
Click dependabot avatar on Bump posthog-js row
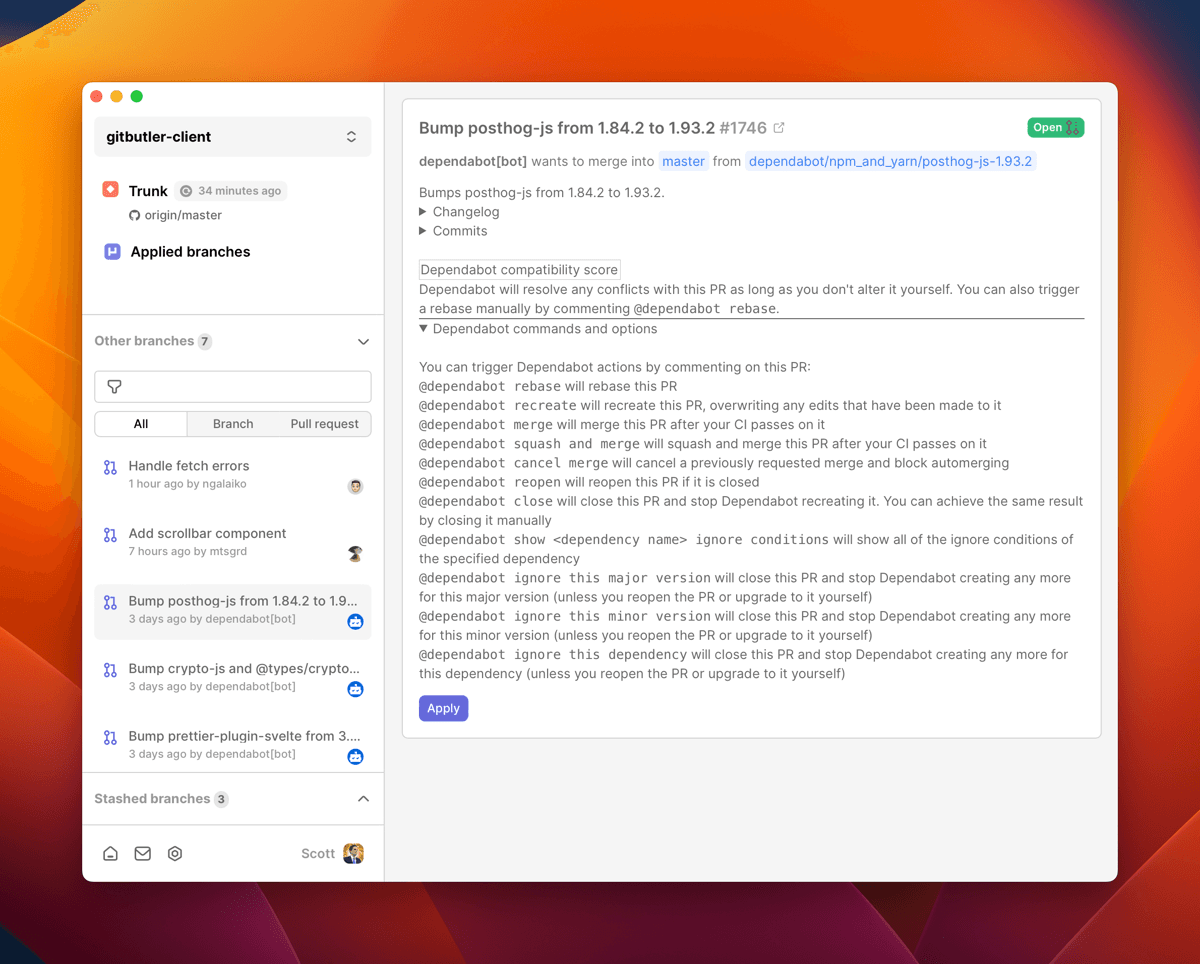355,622
